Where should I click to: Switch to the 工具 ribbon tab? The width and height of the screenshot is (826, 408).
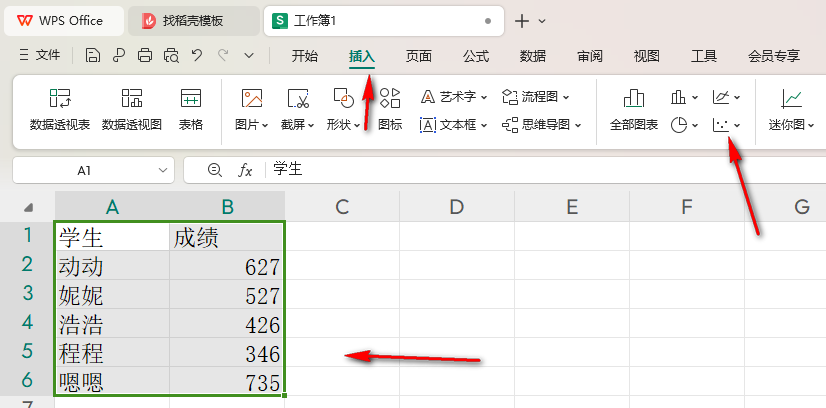(x=703, y=56)
